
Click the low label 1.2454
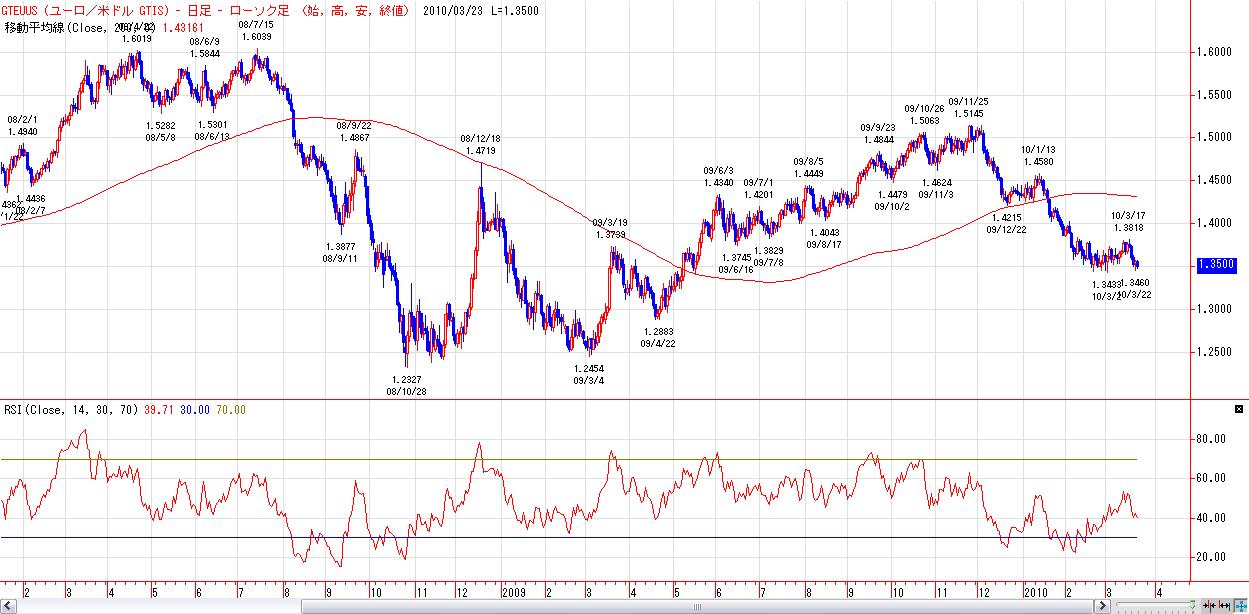click(x=588, y=368)
